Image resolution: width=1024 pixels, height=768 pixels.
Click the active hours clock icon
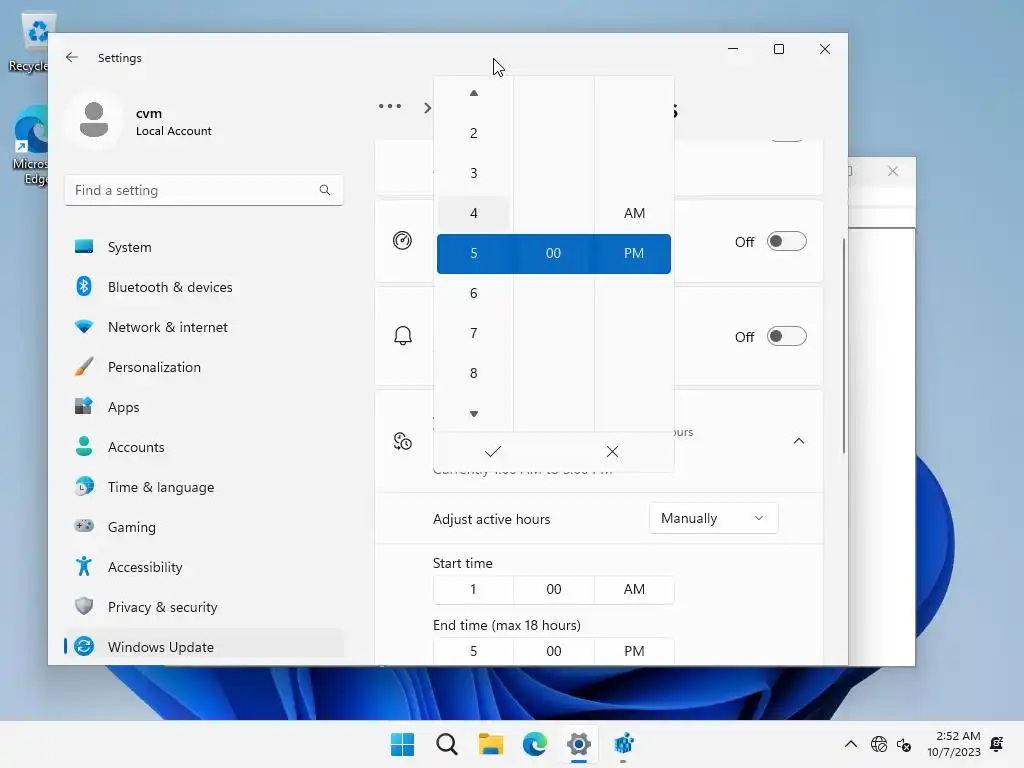pos(402,441)
